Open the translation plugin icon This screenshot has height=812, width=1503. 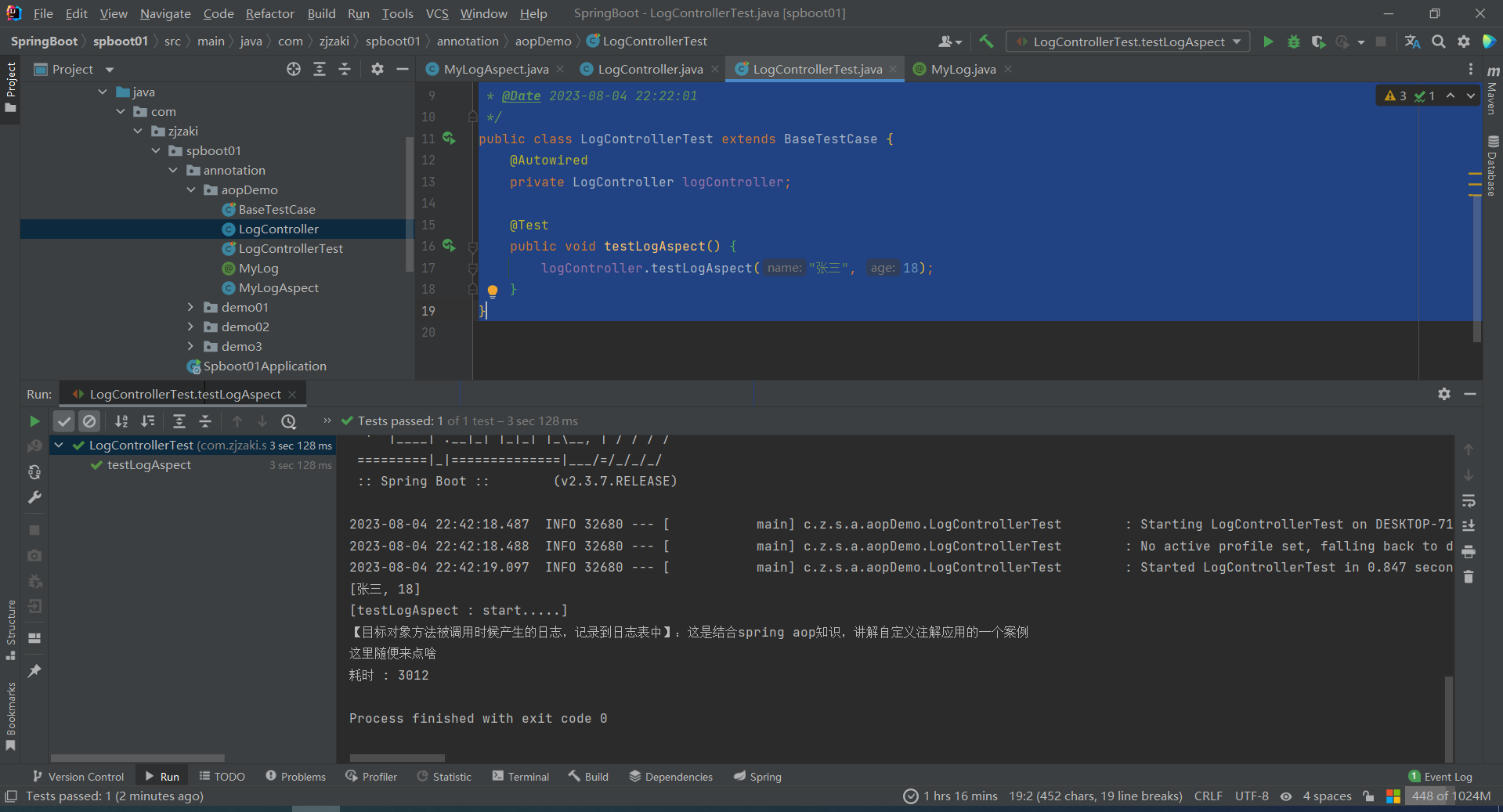pos(1412,42)
